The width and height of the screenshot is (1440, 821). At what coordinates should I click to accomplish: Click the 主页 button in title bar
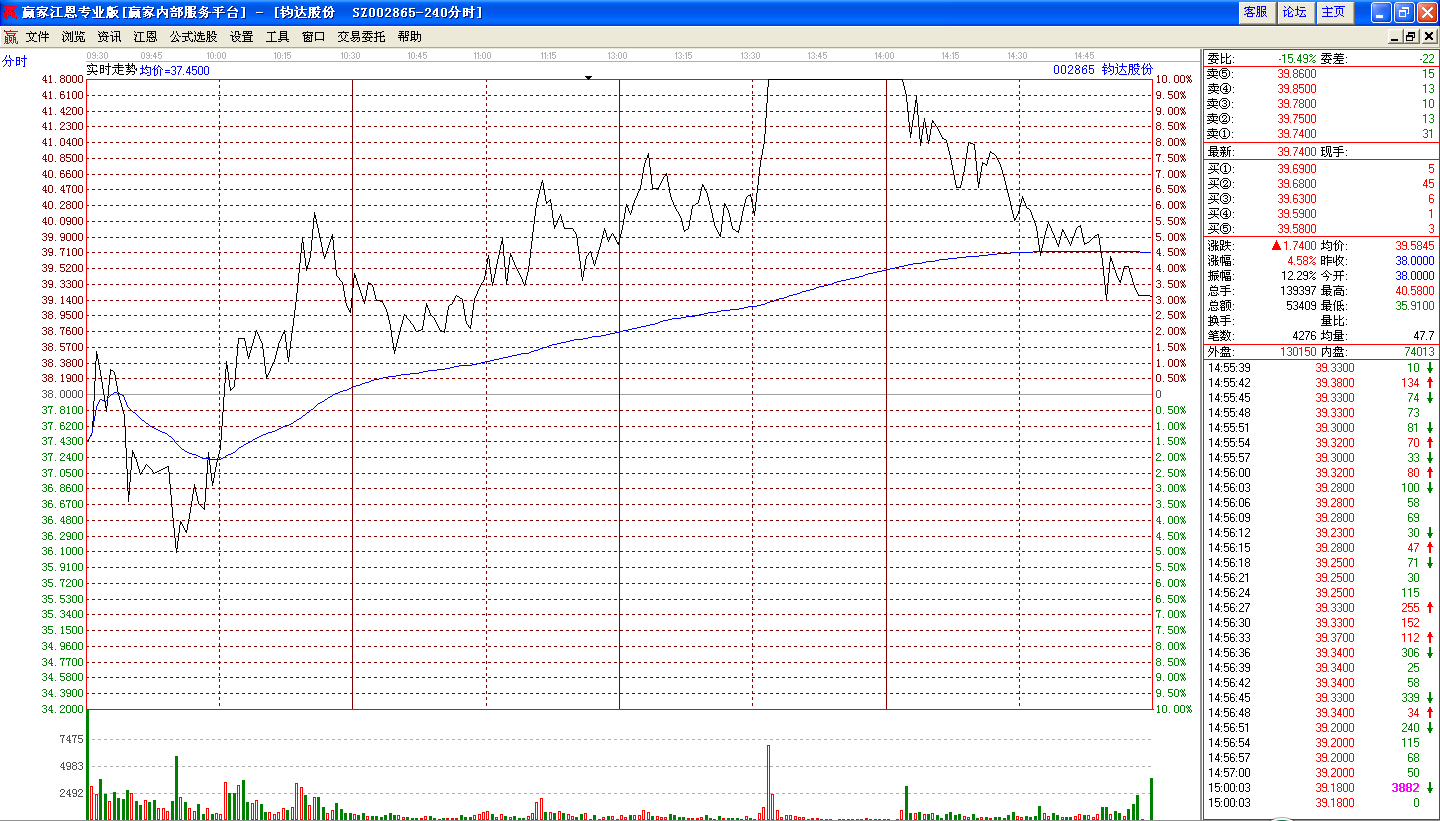(1334, 12)
